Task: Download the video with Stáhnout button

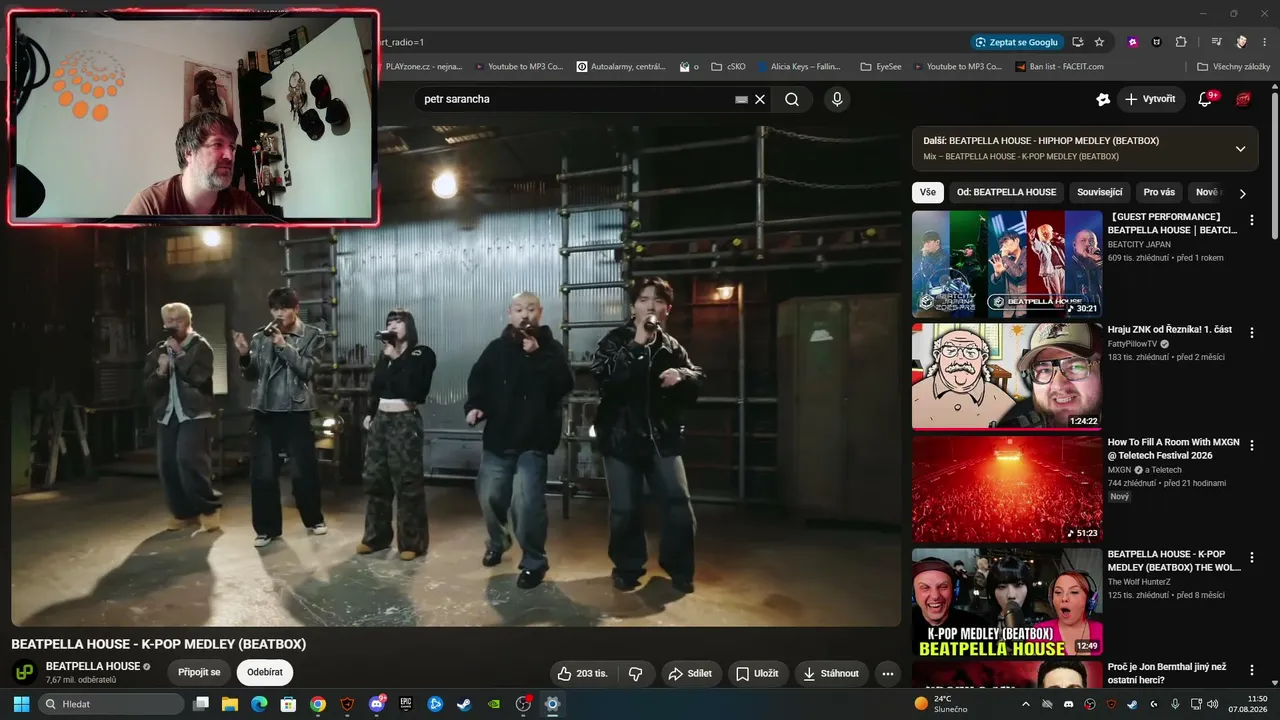Action: tap(832, 673)
